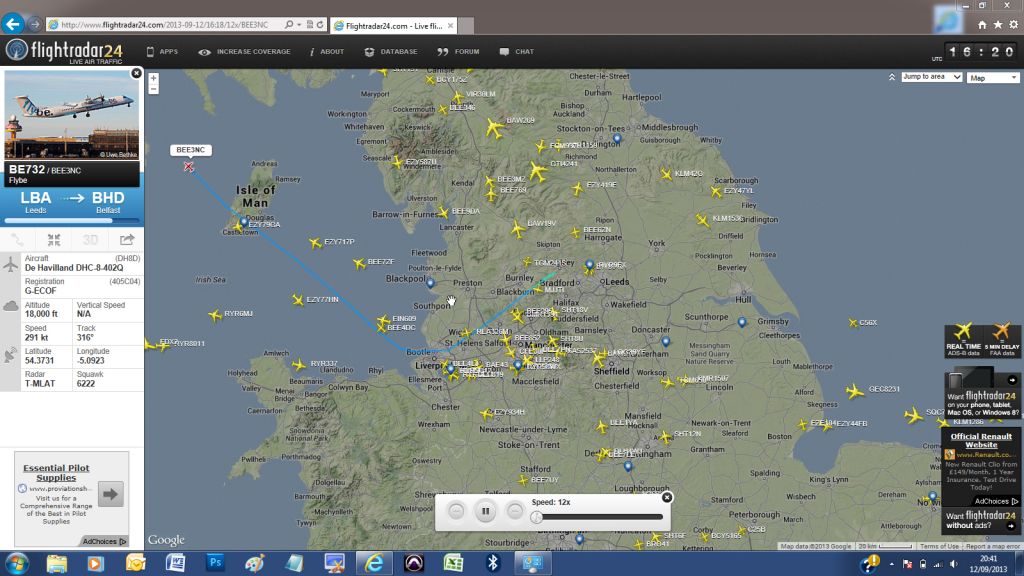
Task: Open the Increase Coverage menu item
Action: pos(245,52)
